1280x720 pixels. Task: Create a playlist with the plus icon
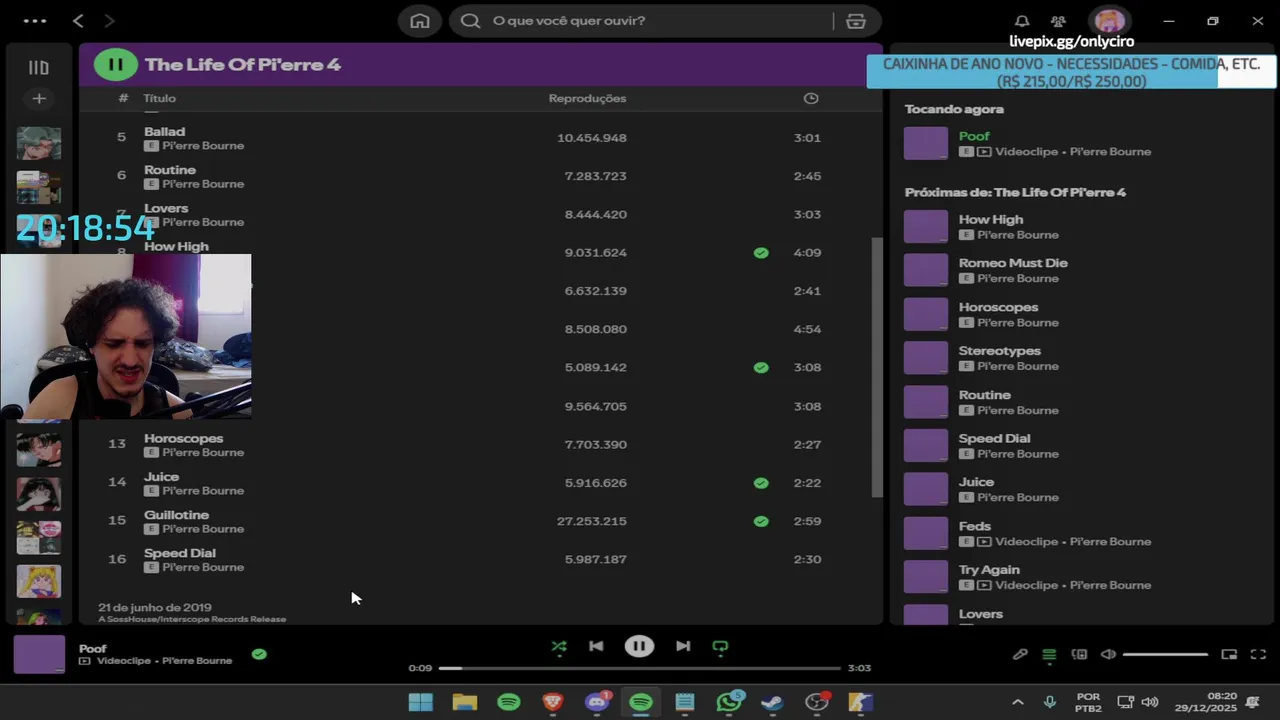tap(39, 98)
